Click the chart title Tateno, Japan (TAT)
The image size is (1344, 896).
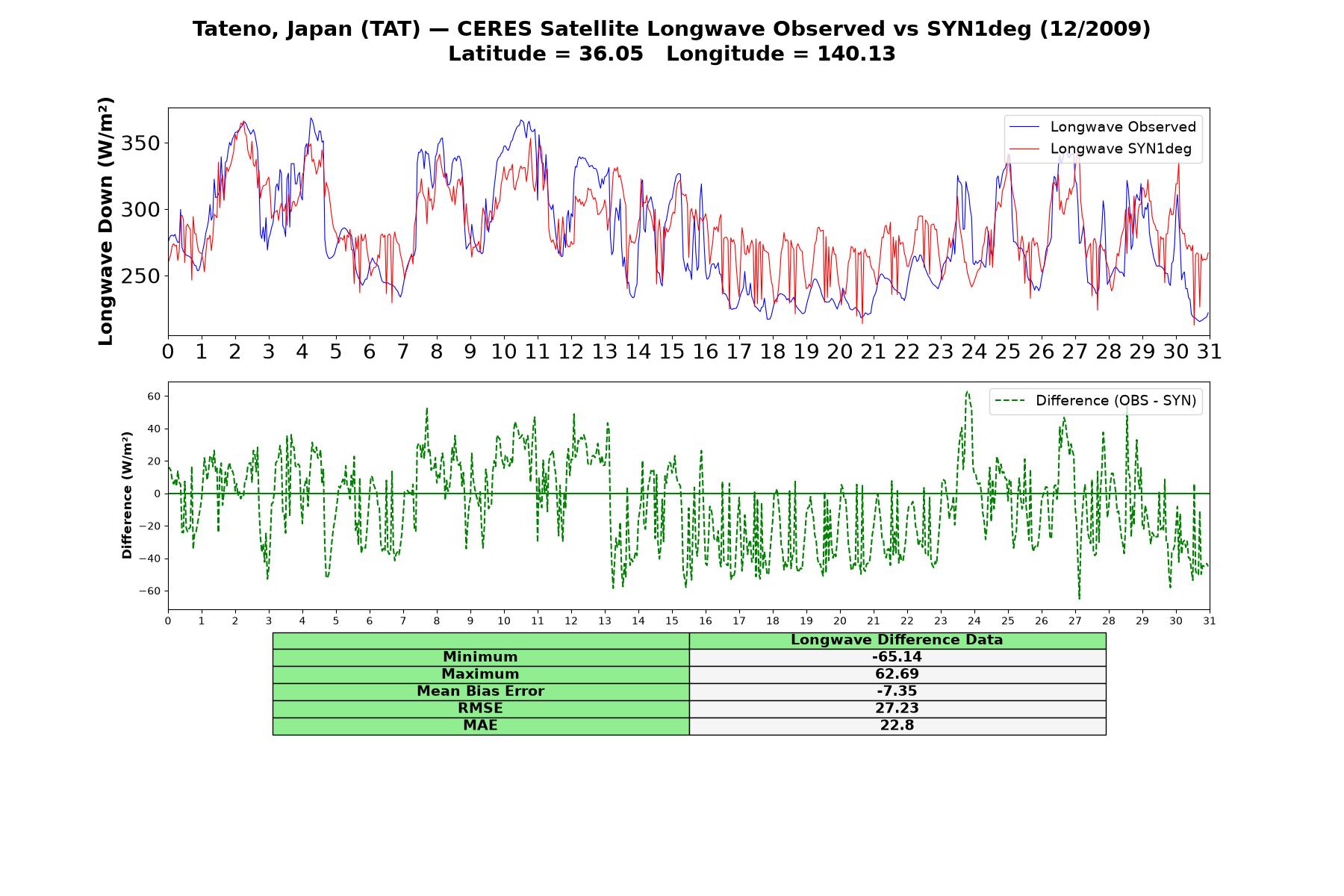(306, 29)
